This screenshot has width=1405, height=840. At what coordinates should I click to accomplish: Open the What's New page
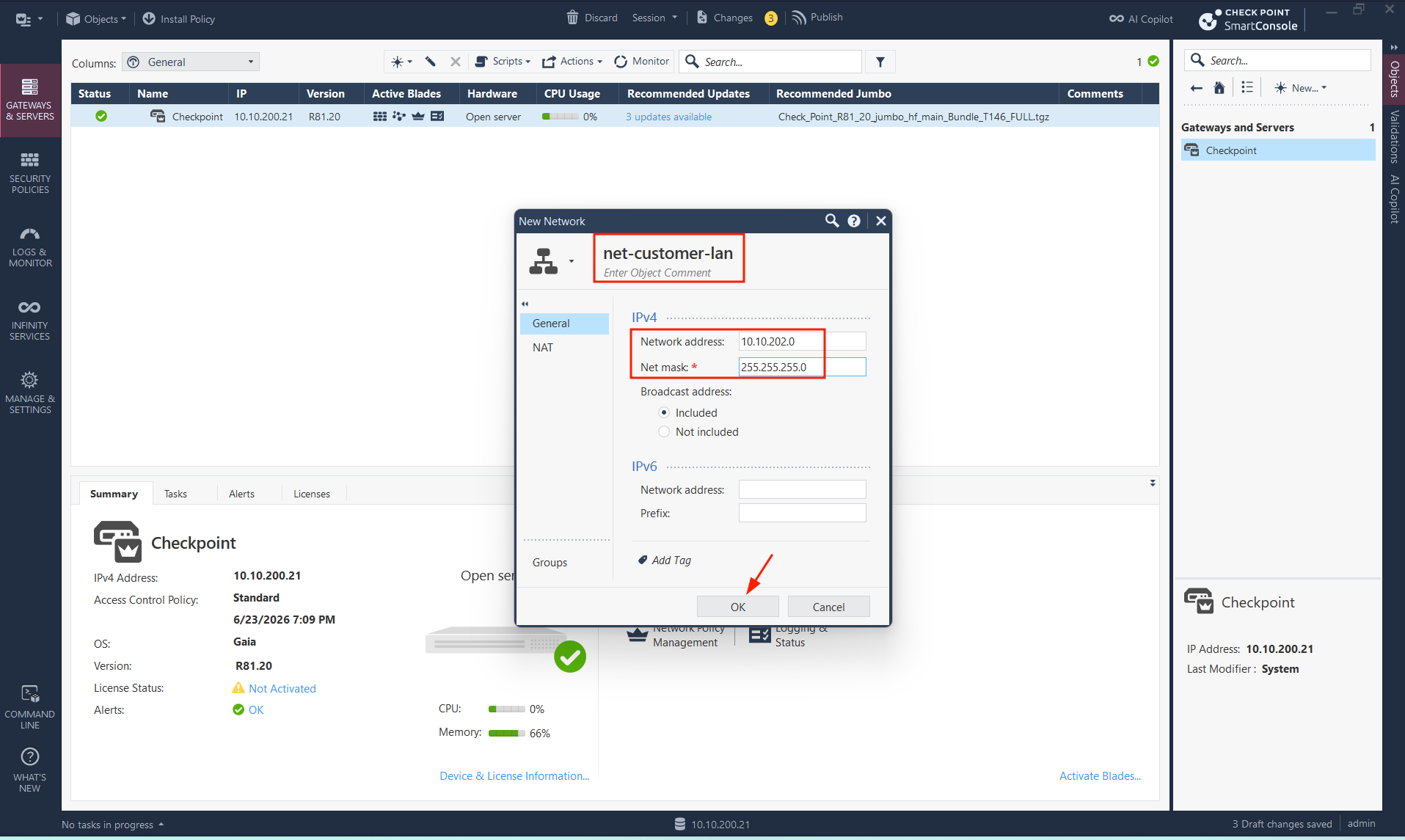click(x=30, y=770)
